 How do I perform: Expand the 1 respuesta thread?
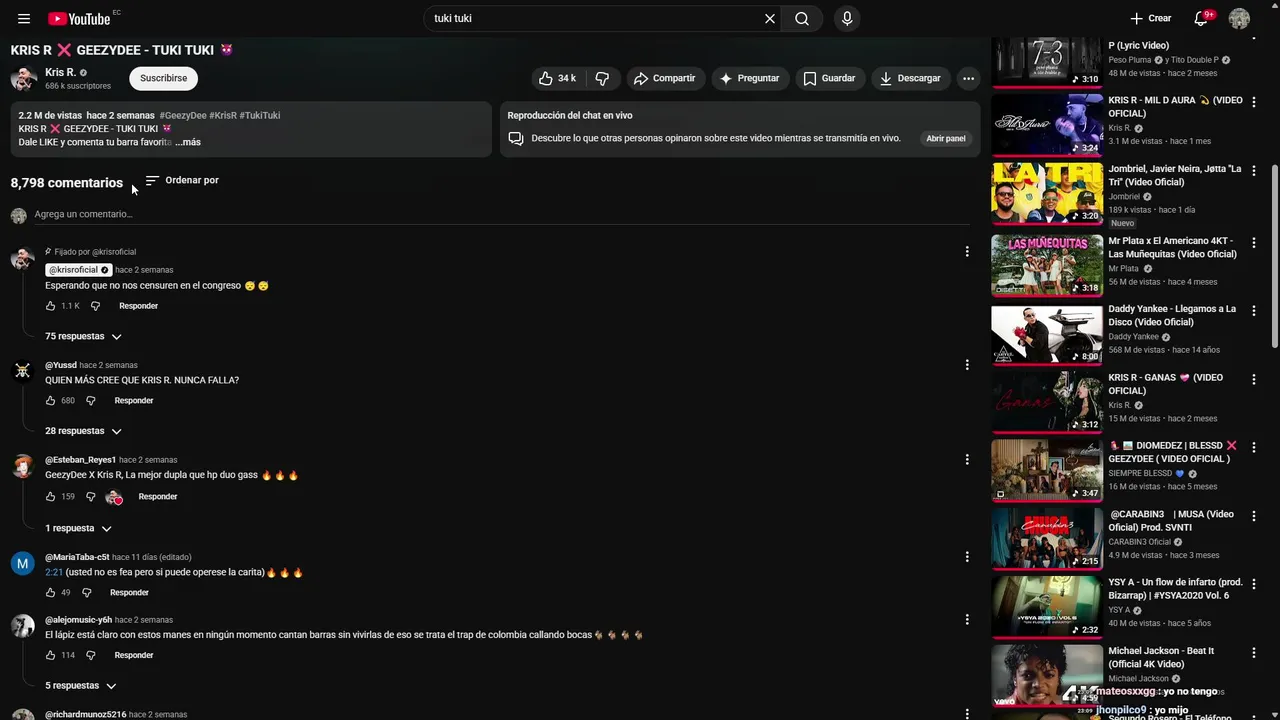point(79,528)
